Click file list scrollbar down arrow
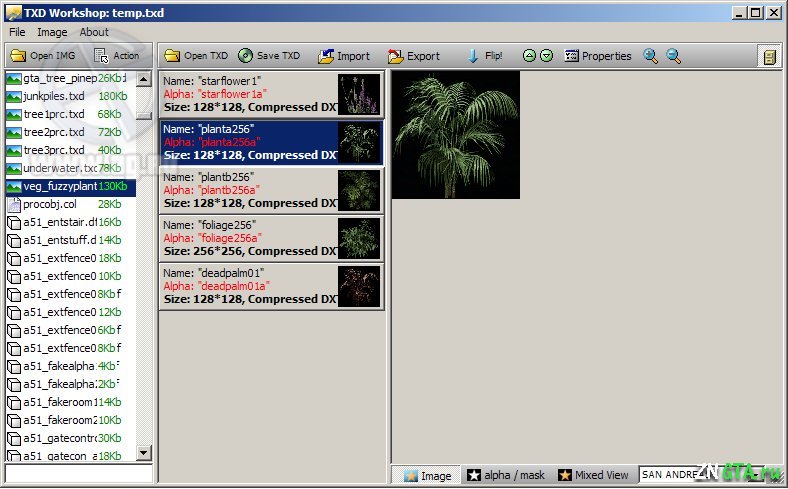This screenshot has height=489, width=788. point(144,453)
